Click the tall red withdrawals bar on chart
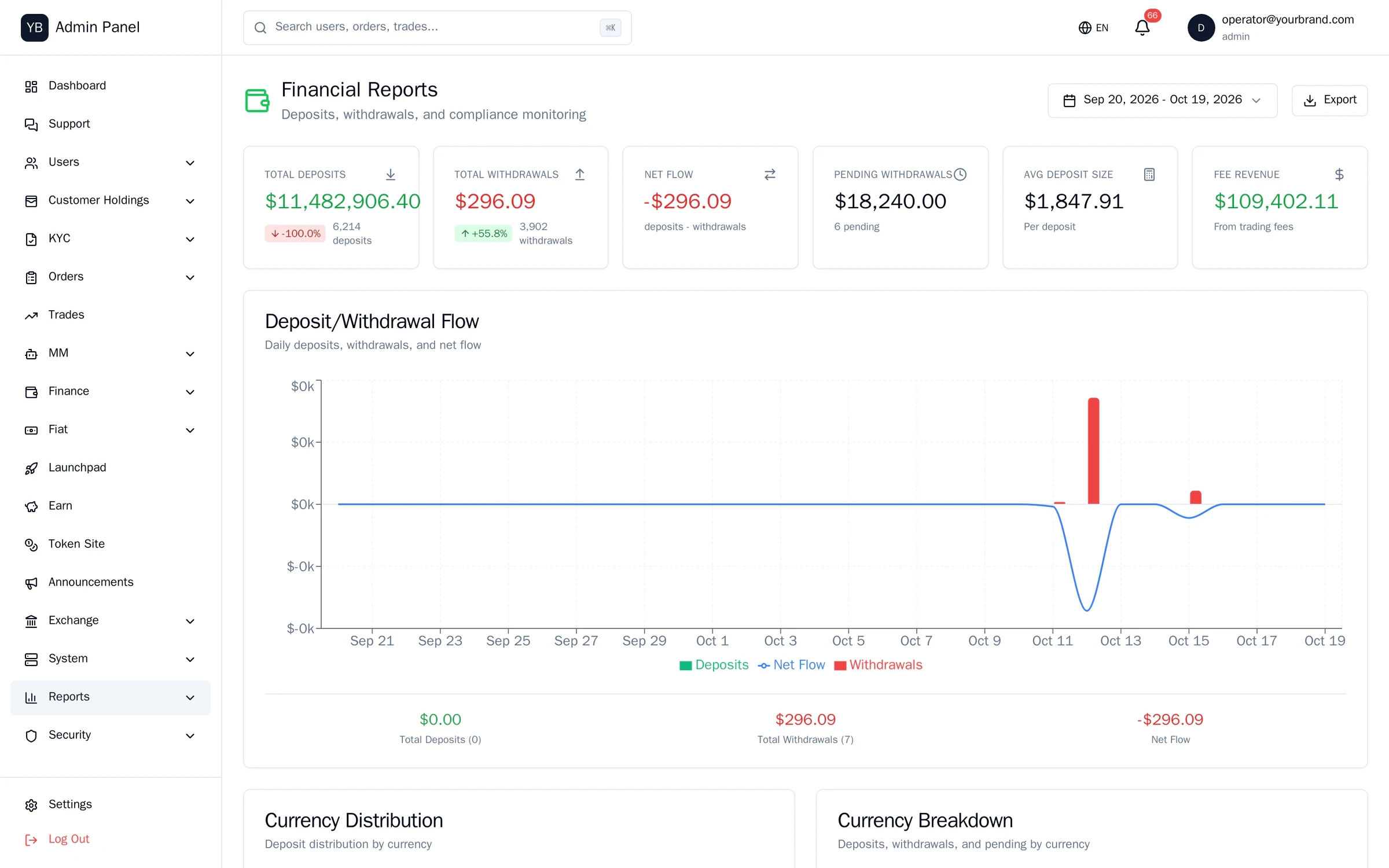This screenshot has height=868, width=1389. point(1093,451)
